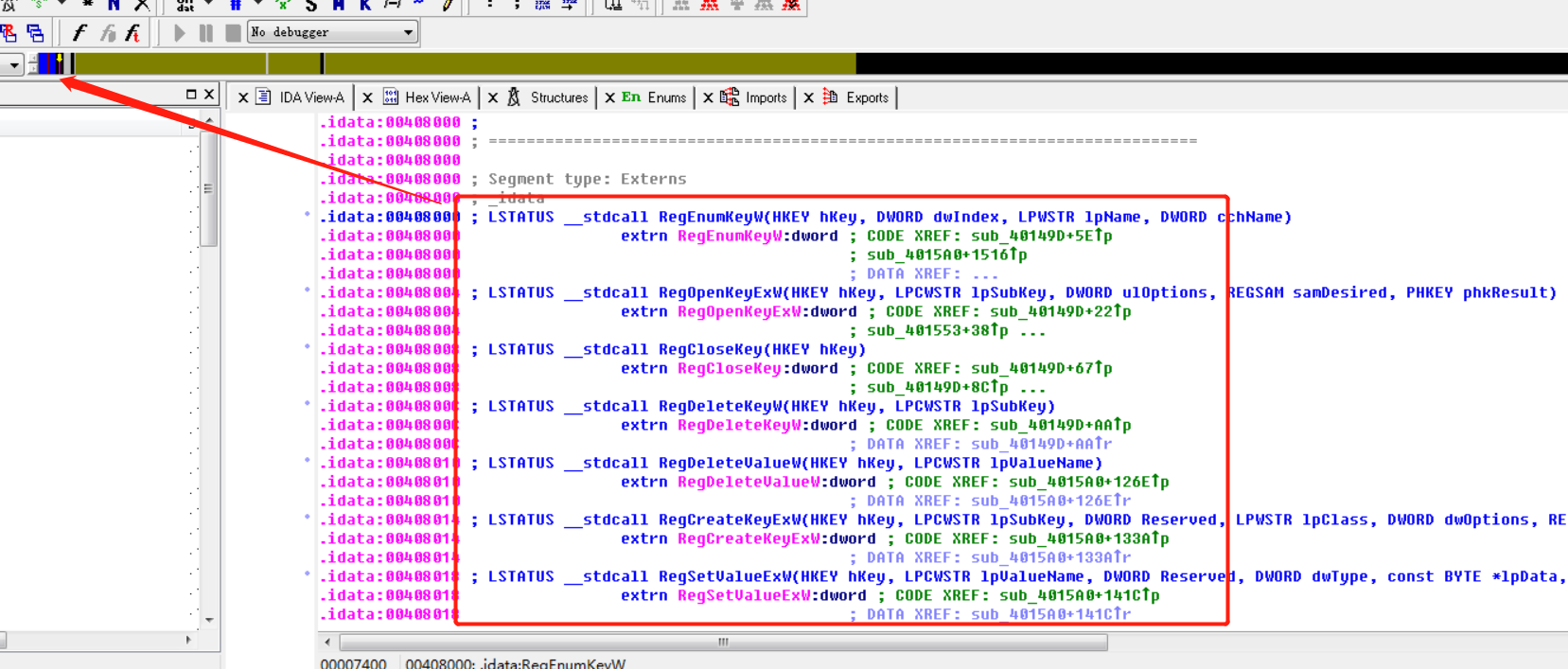Follow xref sub_40149D+8C↑p

[x=938, y=387]
